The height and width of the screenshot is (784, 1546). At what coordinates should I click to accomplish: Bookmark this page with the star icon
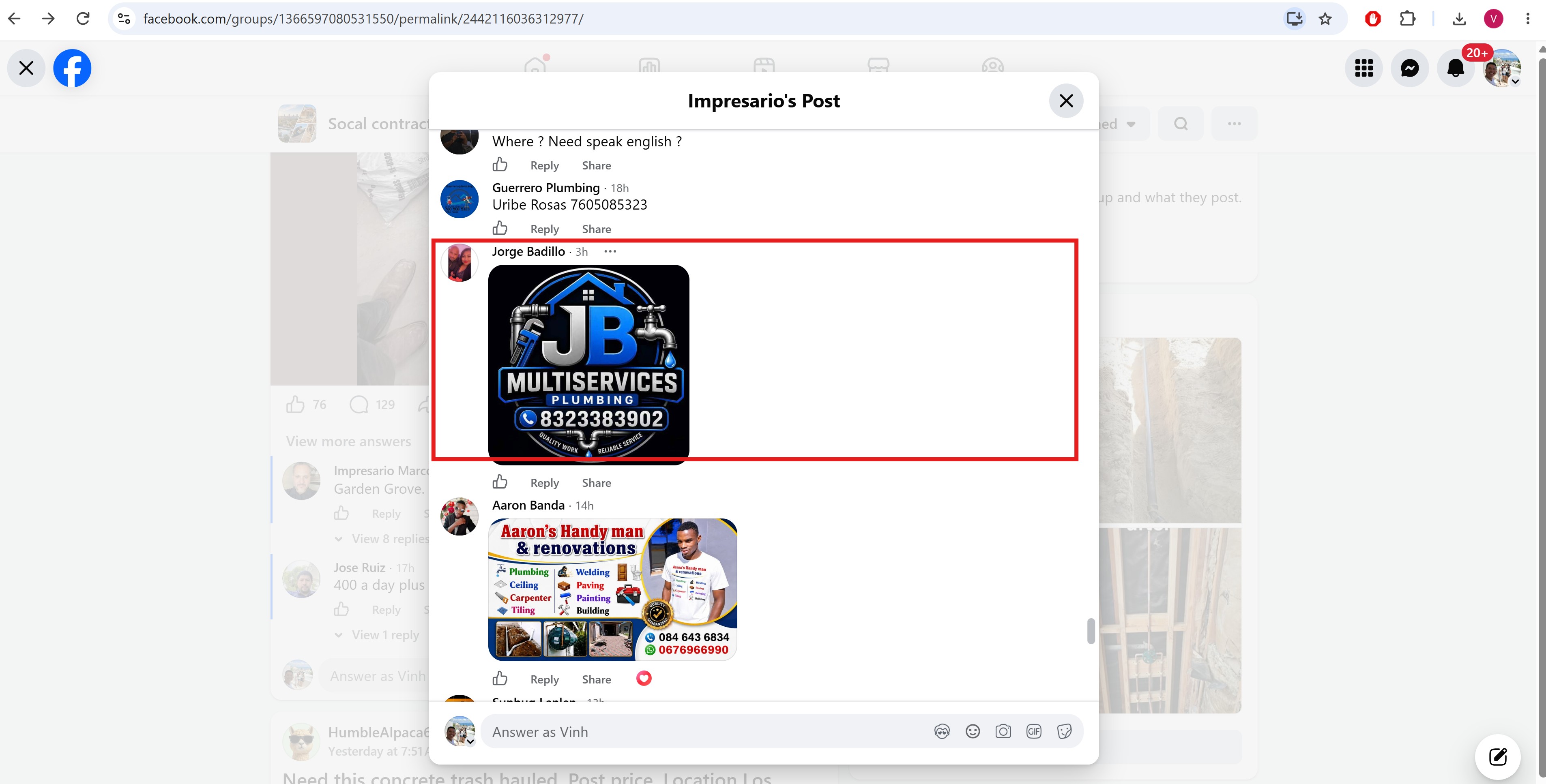click(1325, 19)
